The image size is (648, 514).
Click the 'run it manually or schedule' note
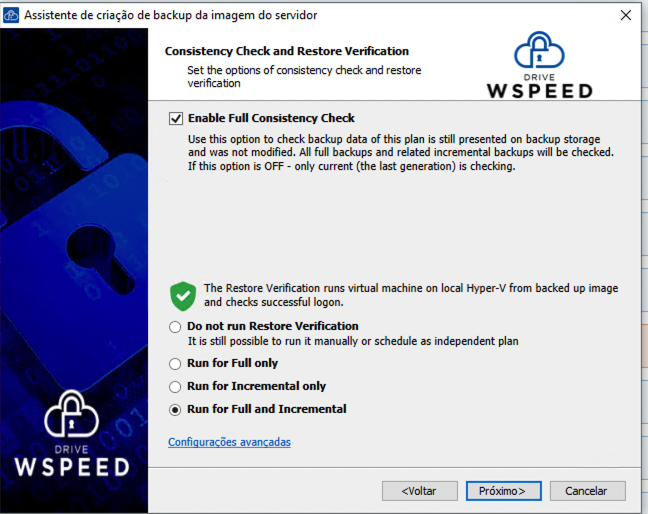353,341
